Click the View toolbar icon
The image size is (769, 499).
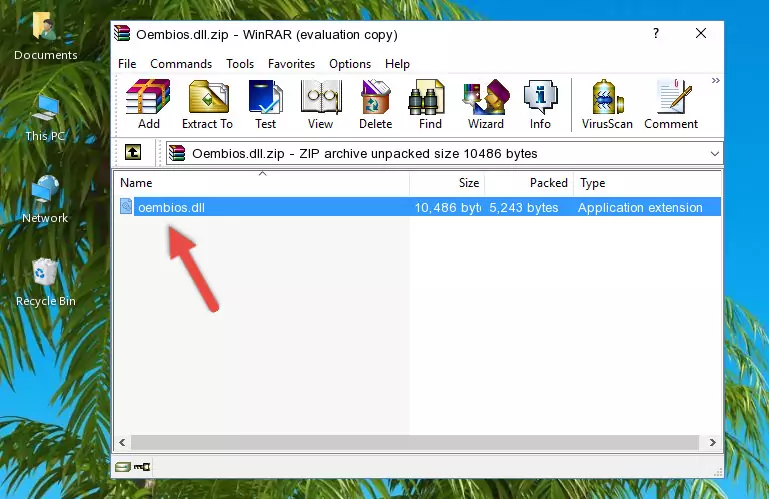(x=321, y=105)
